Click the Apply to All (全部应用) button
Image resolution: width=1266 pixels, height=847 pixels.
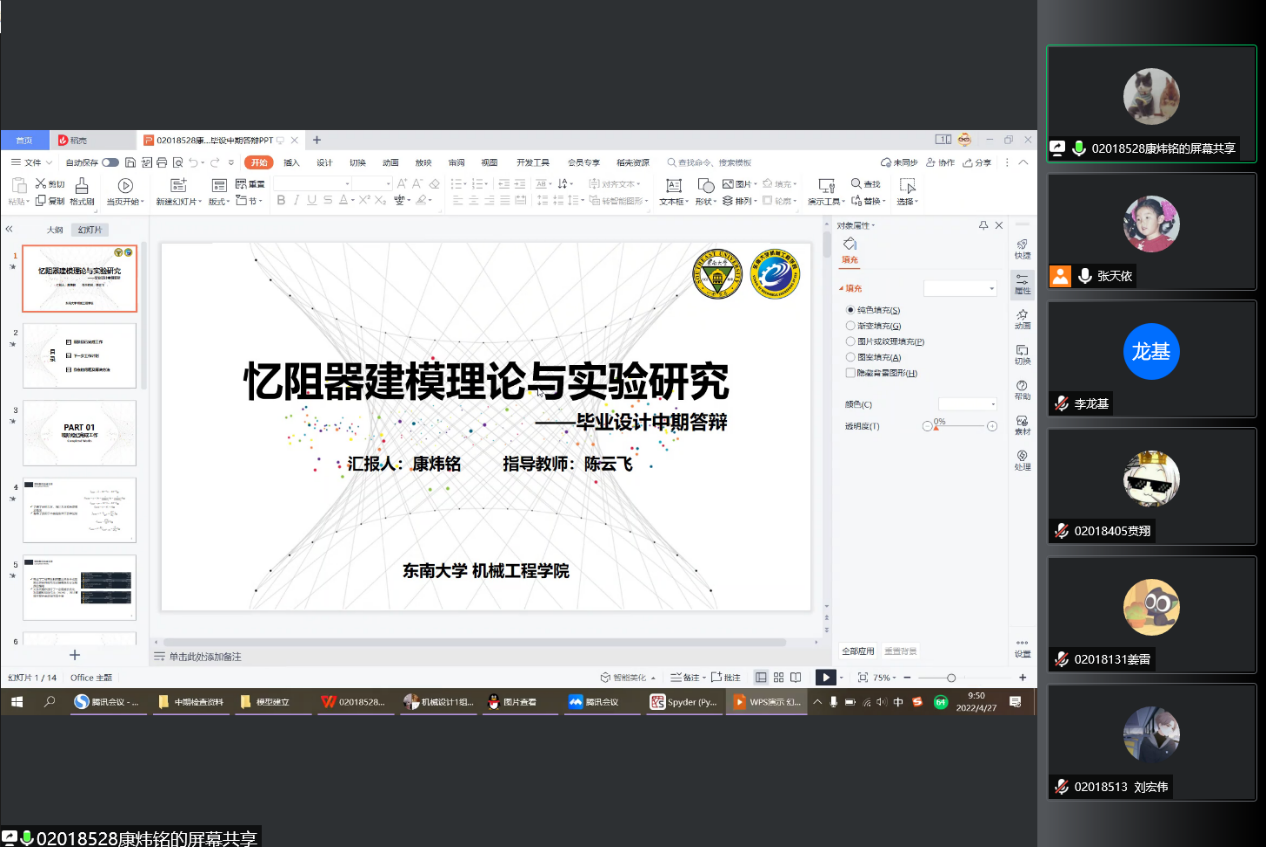(x=857, y=651)
